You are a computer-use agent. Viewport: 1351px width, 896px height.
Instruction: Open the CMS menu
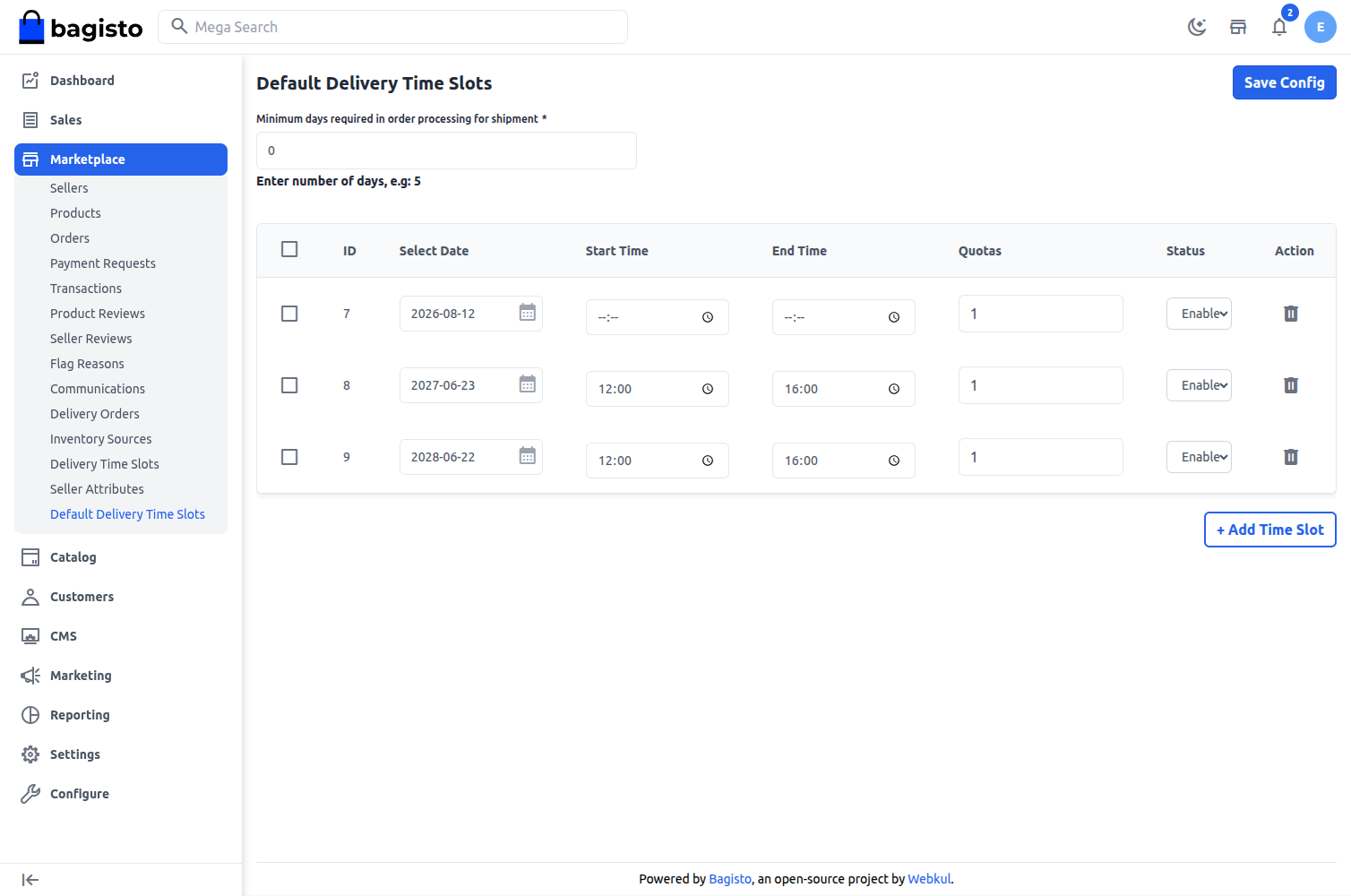coord(121,636)
